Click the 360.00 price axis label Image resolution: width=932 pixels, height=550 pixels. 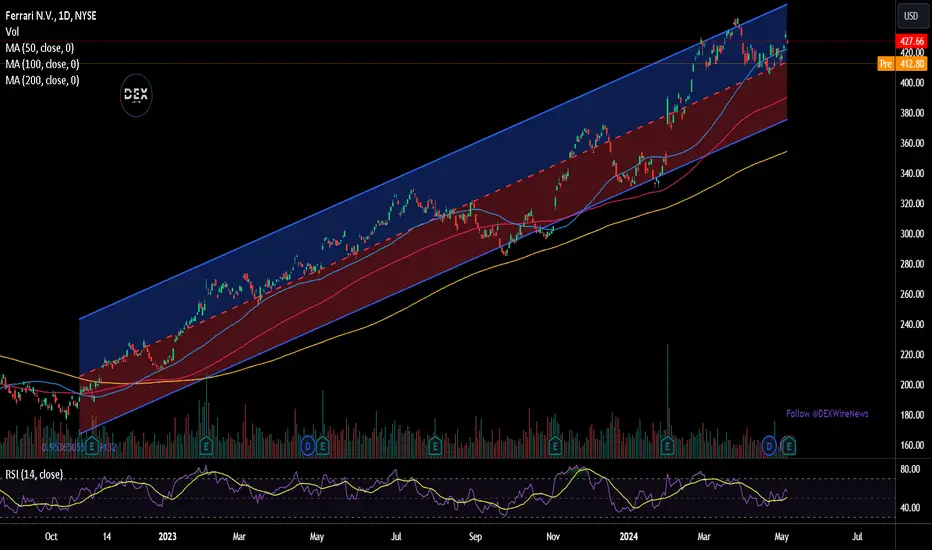(912, 143)
